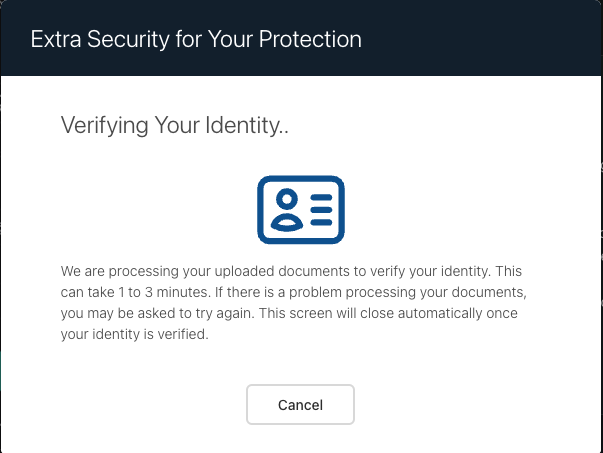
Task: Click the bottom text line in ID icon
Action: click(321, 222)
